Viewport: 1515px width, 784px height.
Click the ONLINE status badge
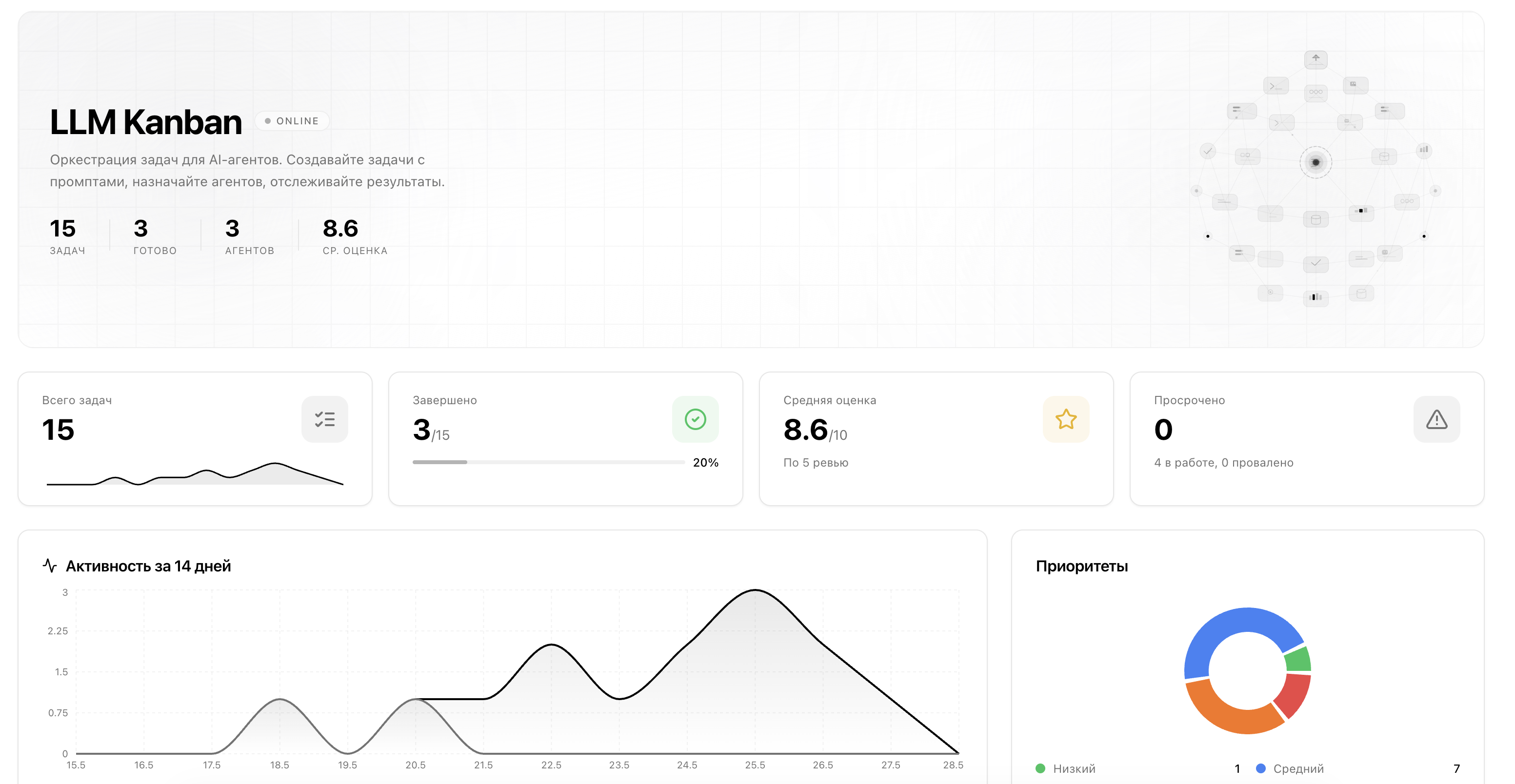(x=292, y=120)
